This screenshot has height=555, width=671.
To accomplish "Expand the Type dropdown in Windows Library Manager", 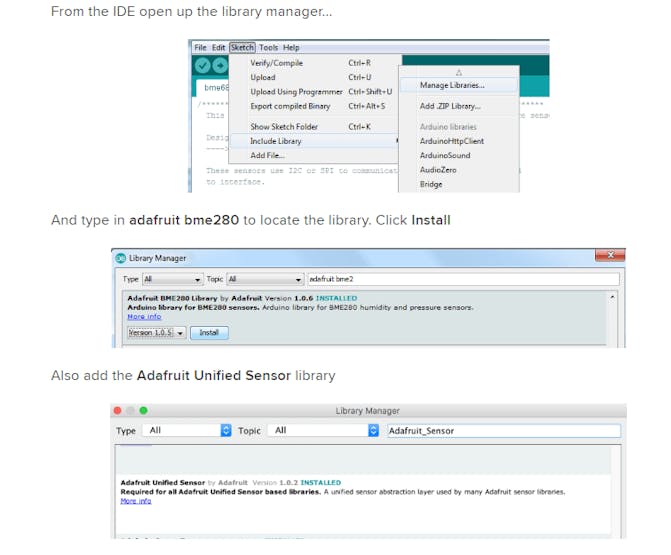I will (x=172, y=279).
